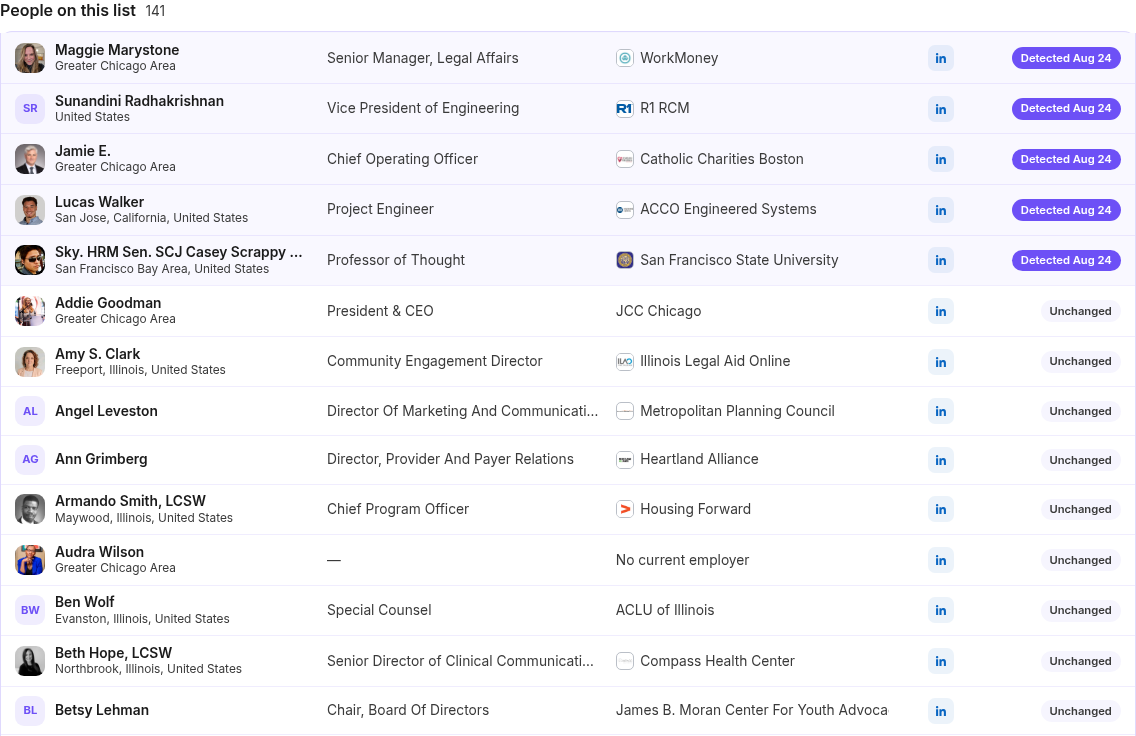
Task: Open LinkedIn icon for Armando Smith, LCSW
Action: [x=940, y=509]
